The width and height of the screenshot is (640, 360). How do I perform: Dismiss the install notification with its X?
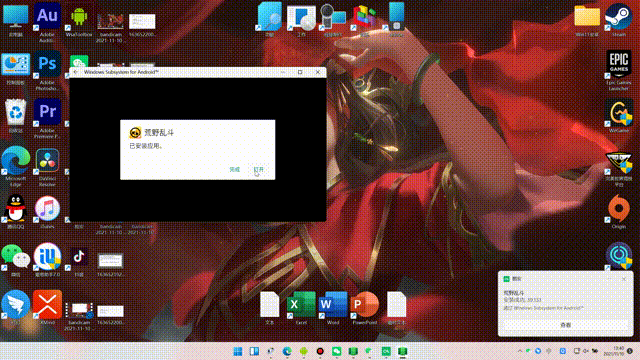[x=624, y=279]
